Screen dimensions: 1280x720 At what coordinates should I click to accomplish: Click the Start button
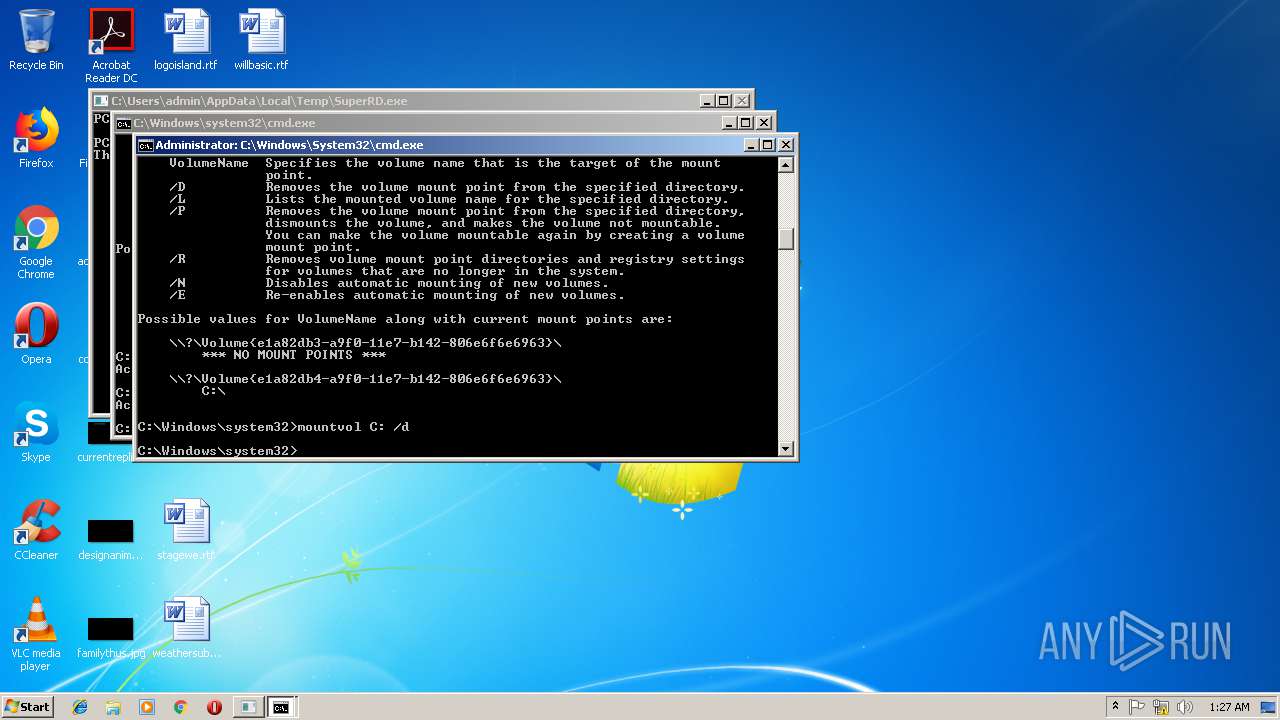point(28,706)
